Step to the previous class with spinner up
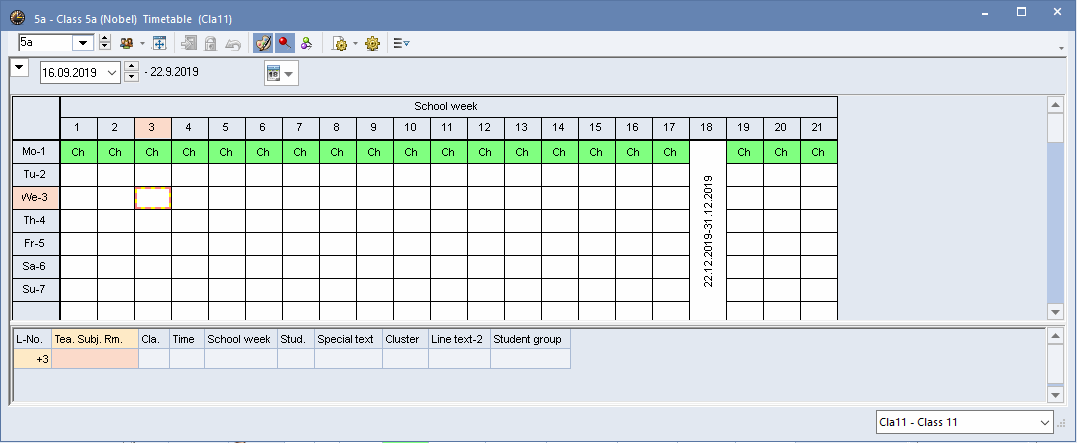Viewport: 1077px width, 443px height. click(x=104, y=39)
